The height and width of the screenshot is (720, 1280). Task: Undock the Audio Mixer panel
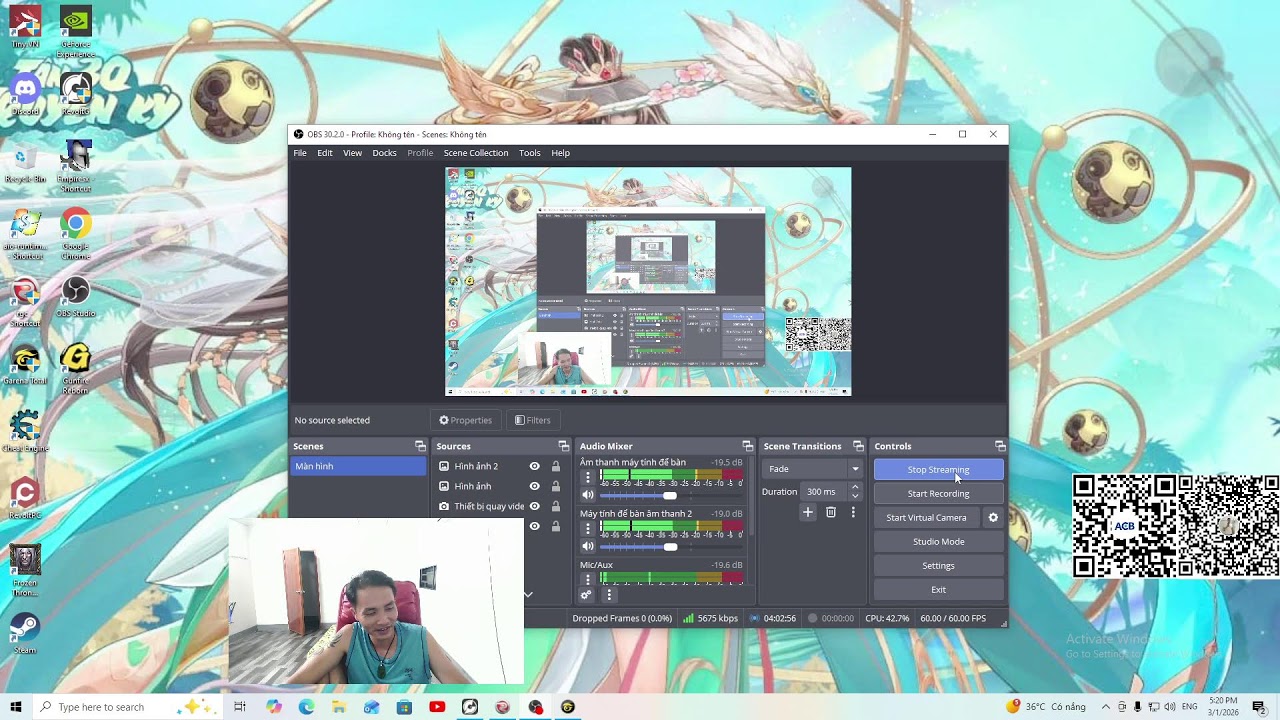pos(747,446)
